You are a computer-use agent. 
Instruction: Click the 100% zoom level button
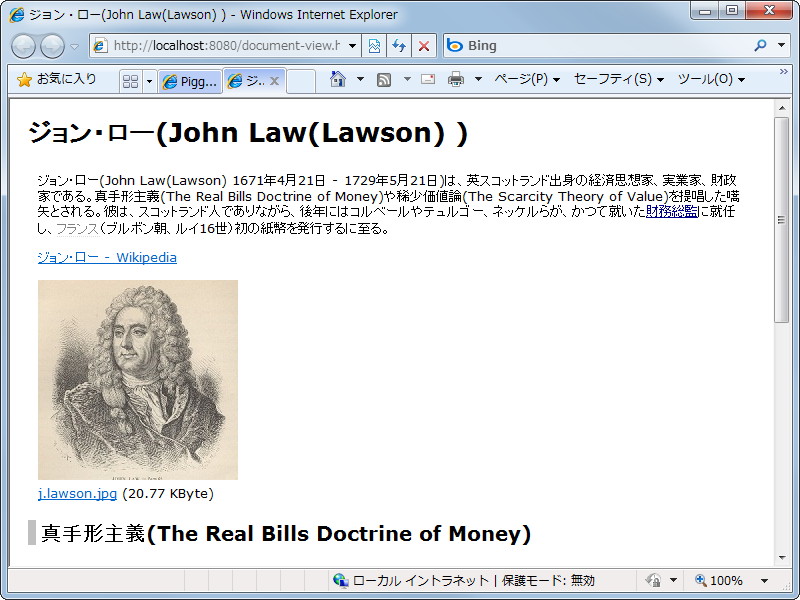pyautogui.click(x=719, y=580)
